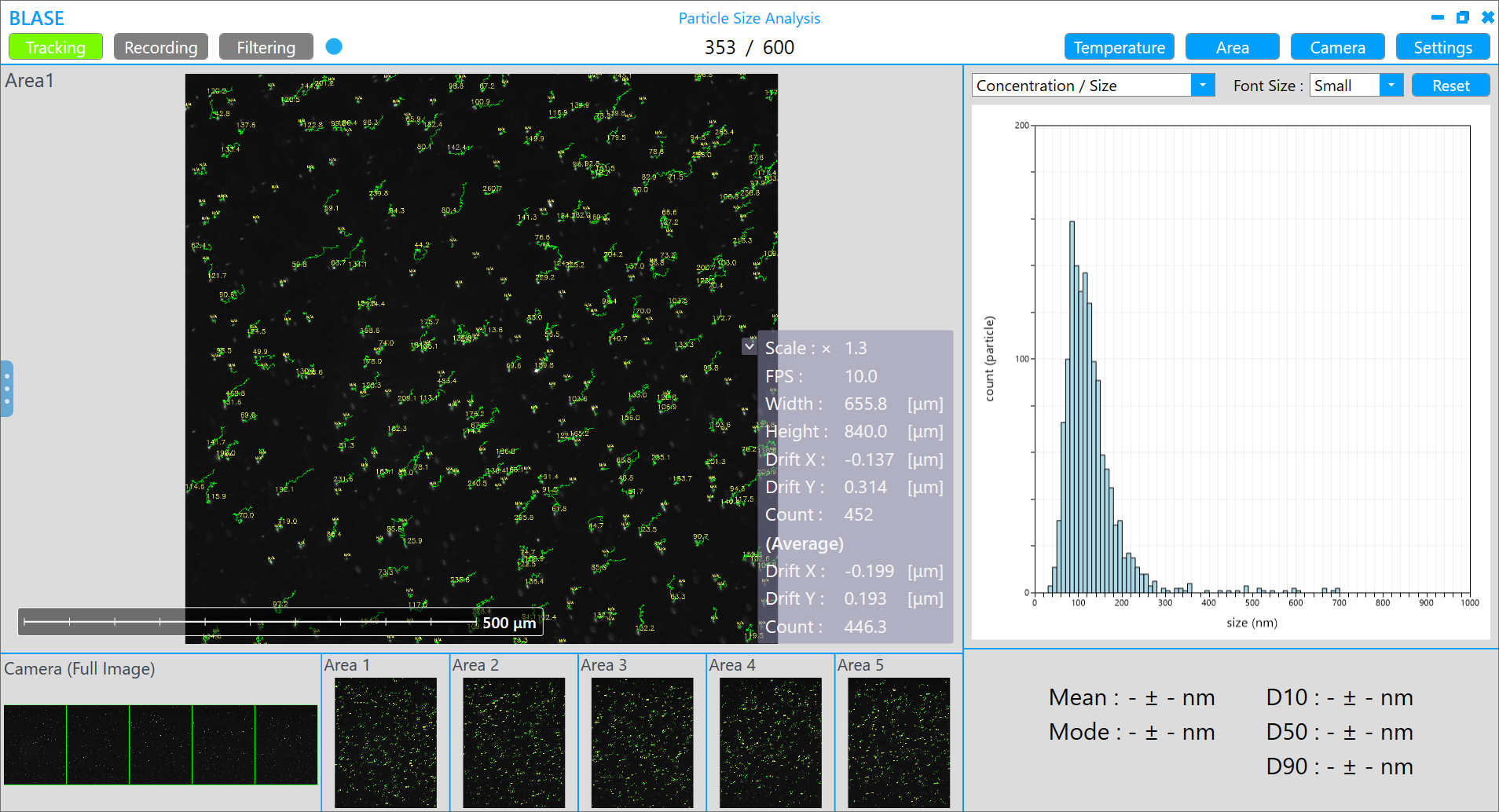This screenshot has width=1499, height=812.
Task: Reset the histogram chart
Action: (1450, 85)
